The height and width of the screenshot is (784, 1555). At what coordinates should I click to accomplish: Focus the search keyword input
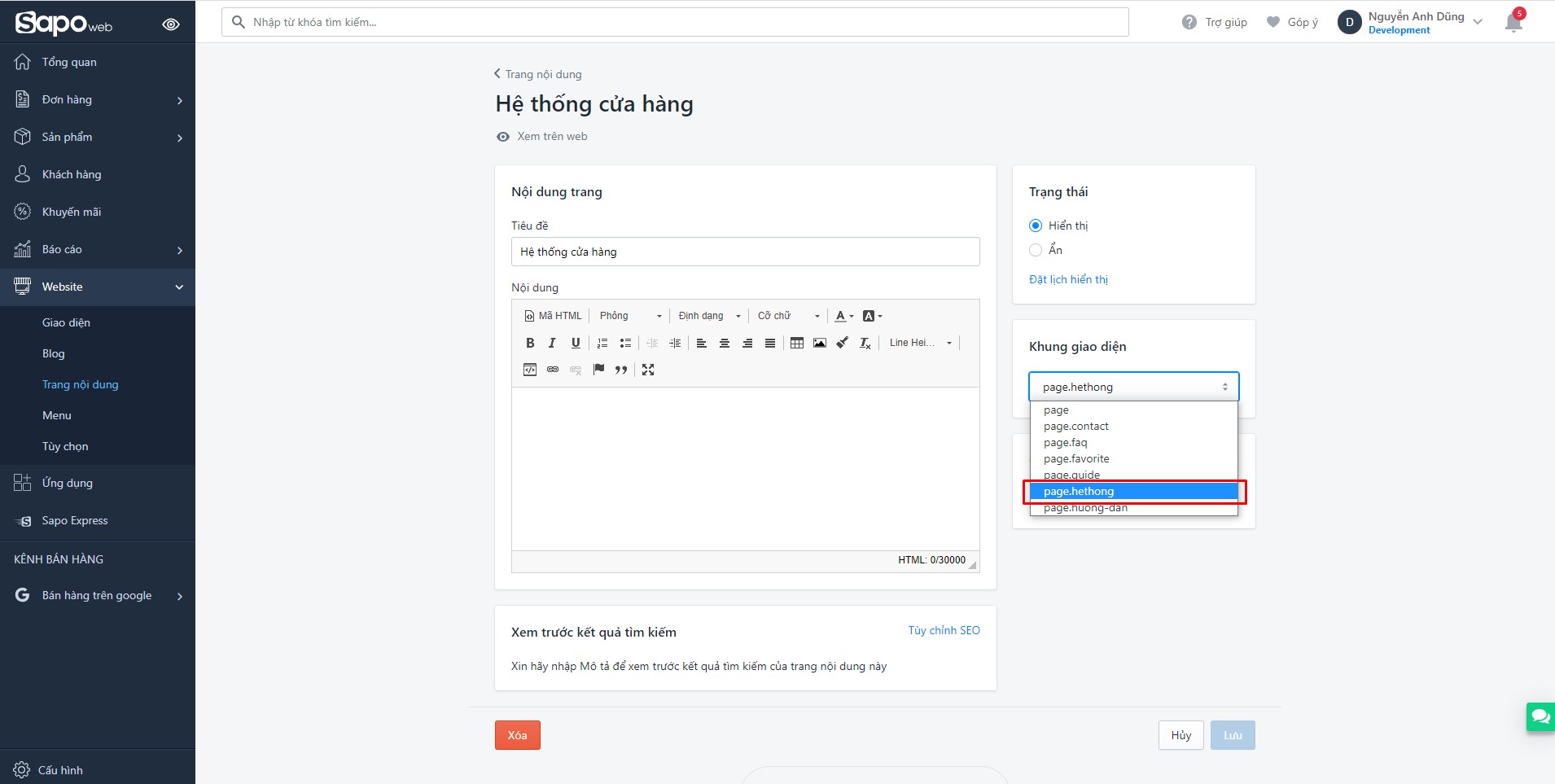[675, 22]
